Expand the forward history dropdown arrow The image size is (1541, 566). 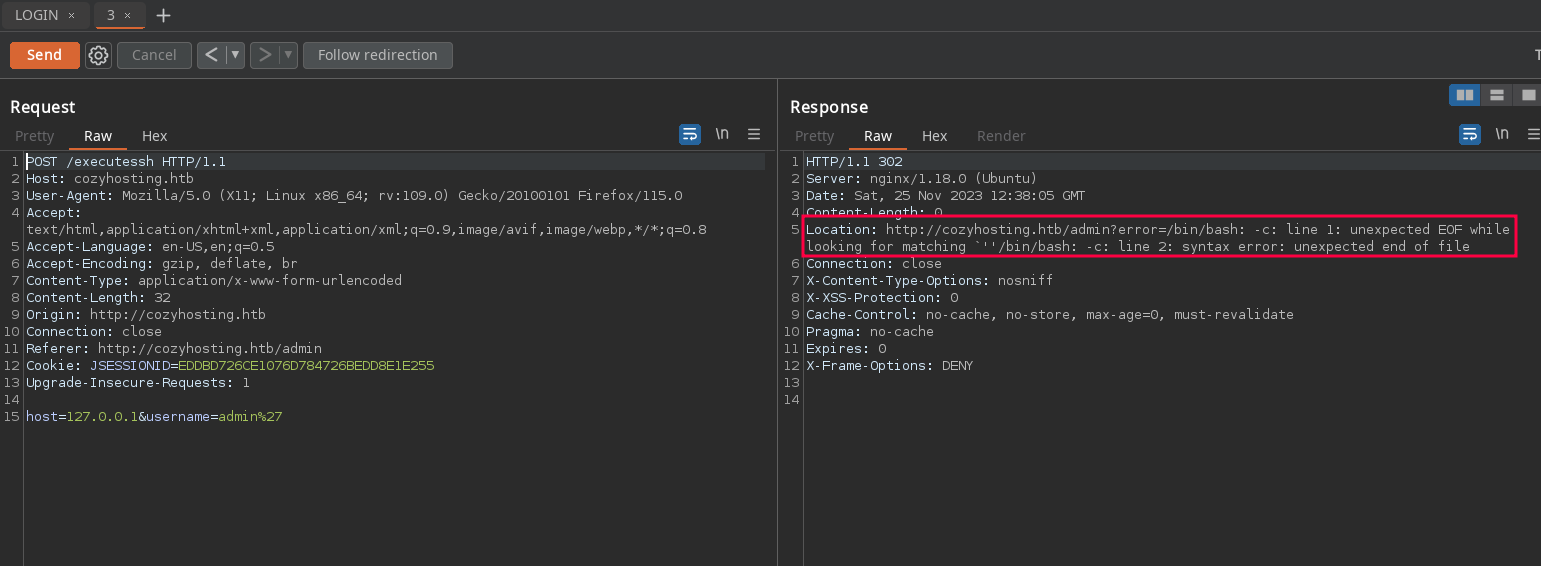pyautogui.click(x=288, y=55)
